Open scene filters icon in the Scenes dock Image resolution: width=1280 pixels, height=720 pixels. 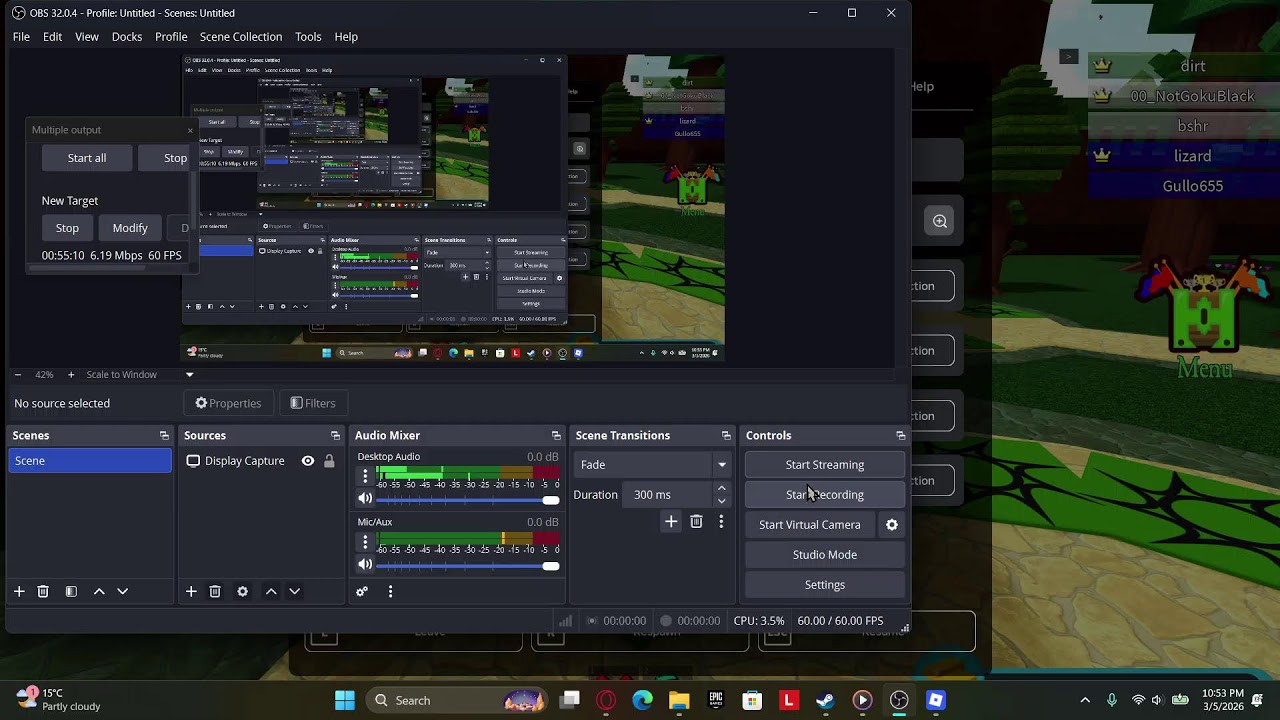71,591
